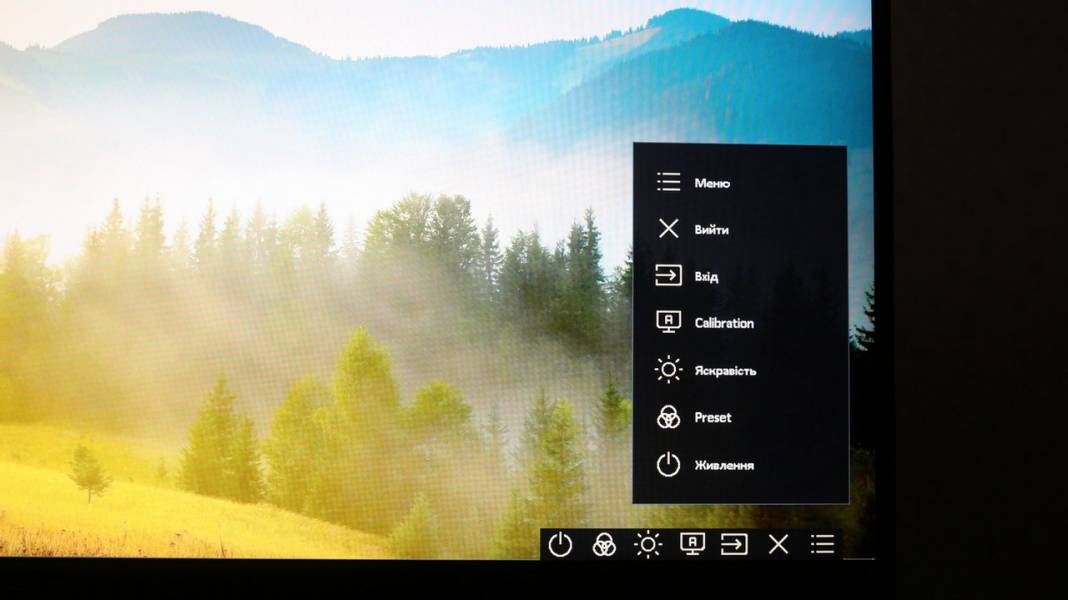Screen dimensions: 1068x600
Task: Click the monitor icon beside Calibration in the panel
Action: pos(668,322)
